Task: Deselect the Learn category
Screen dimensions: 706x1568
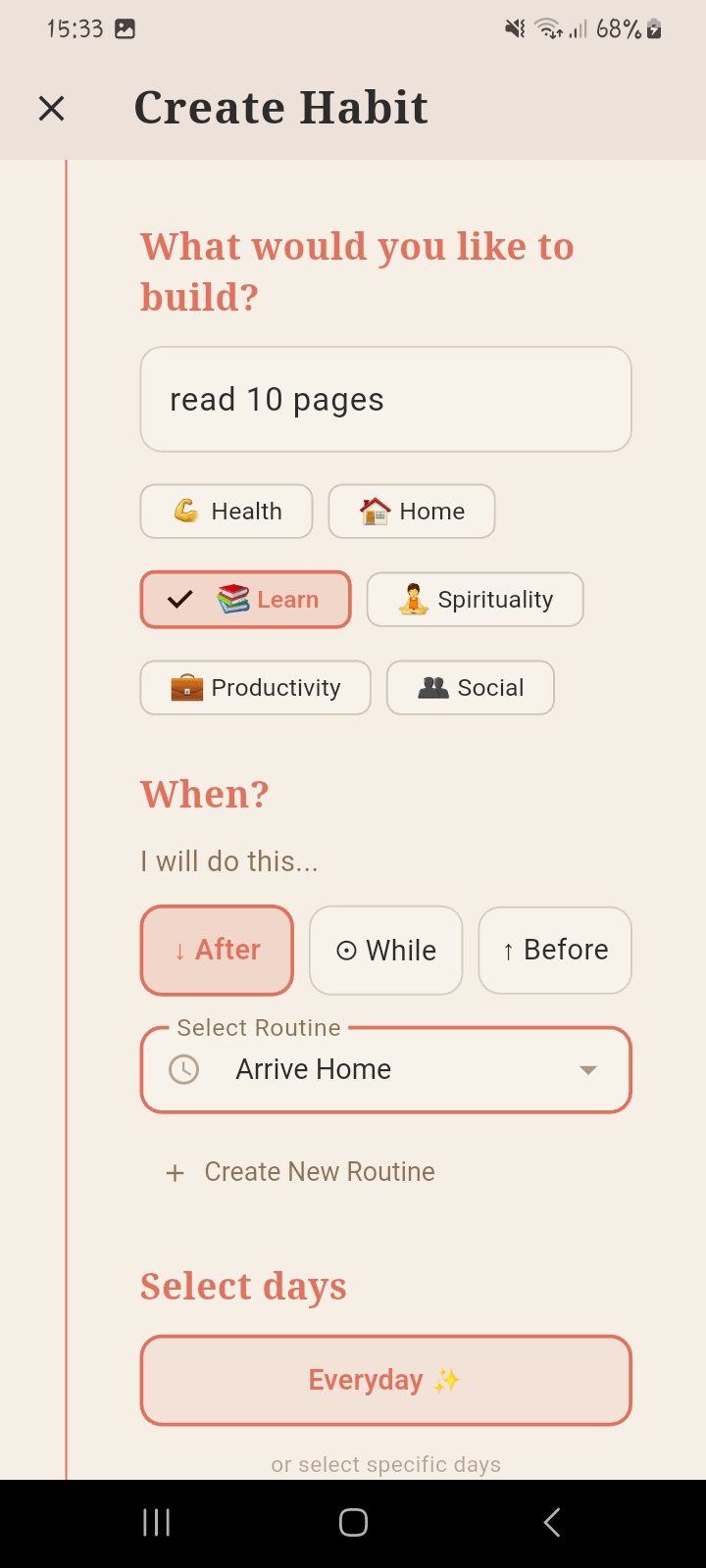Action: [x=245, y=599]
